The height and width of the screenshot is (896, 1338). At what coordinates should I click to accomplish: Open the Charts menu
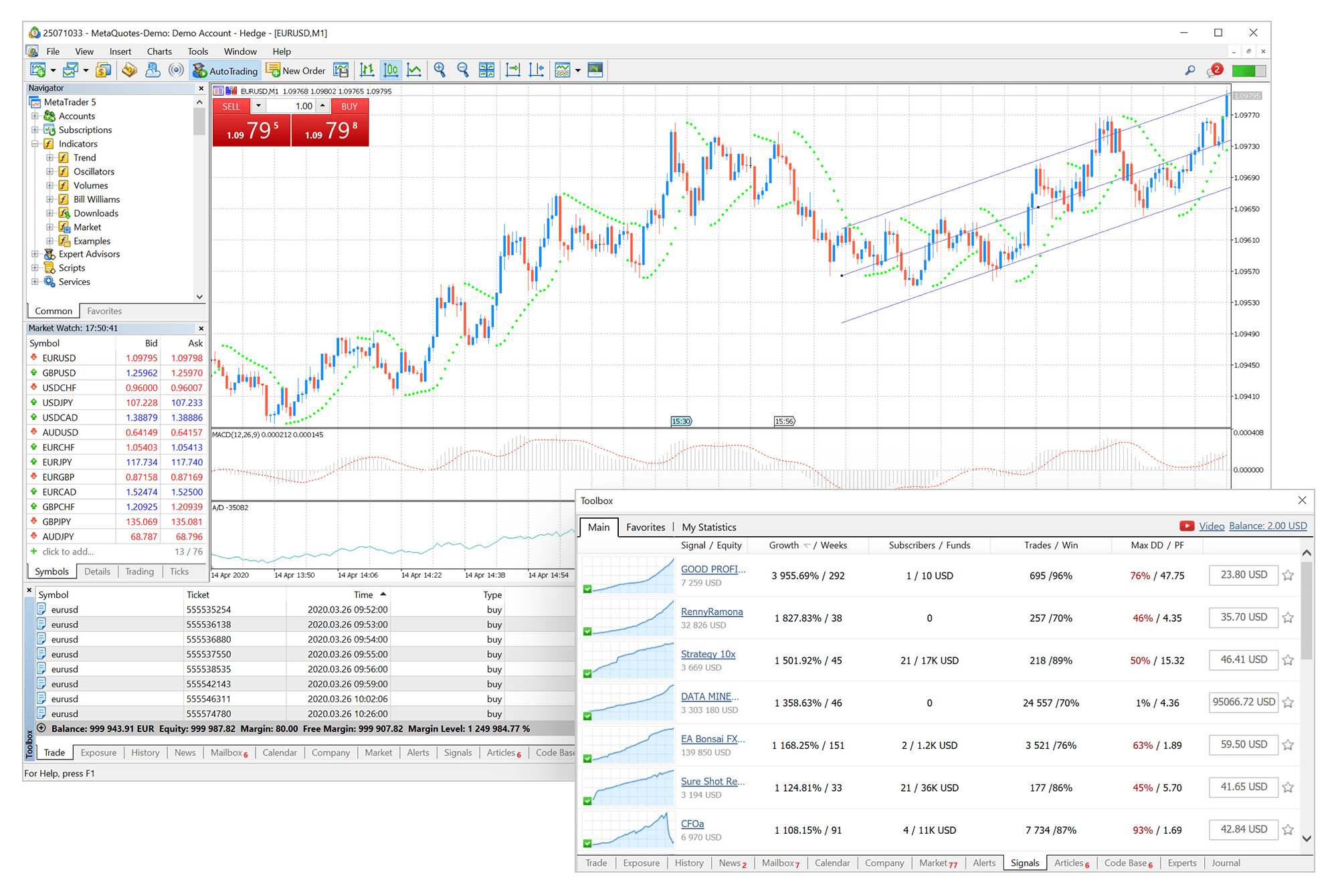point(159,51)
